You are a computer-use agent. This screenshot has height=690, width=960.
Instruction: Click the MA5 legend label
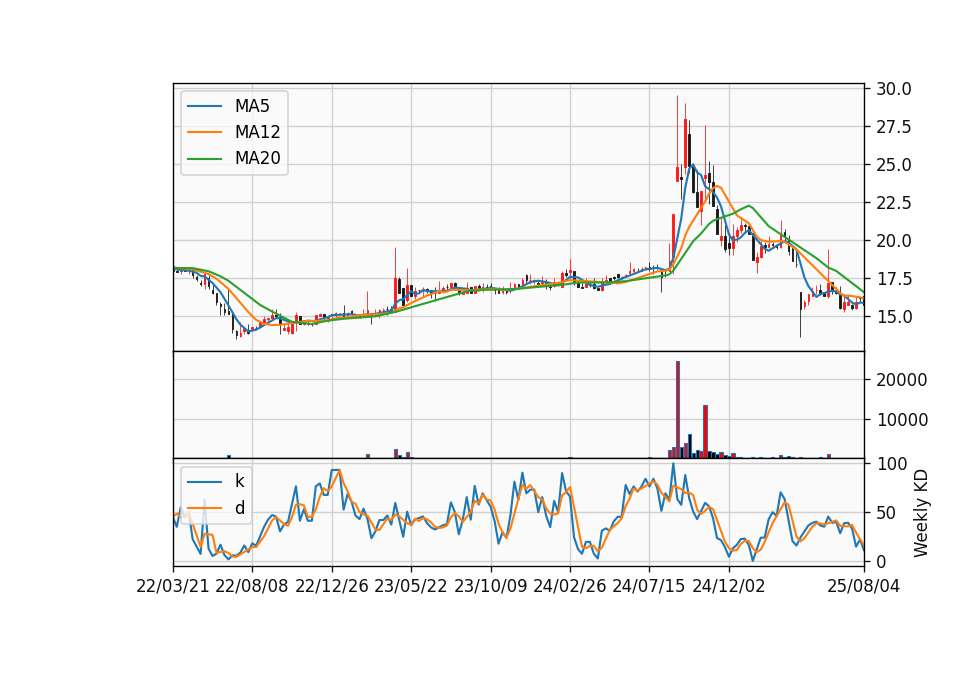coord(252,106)
